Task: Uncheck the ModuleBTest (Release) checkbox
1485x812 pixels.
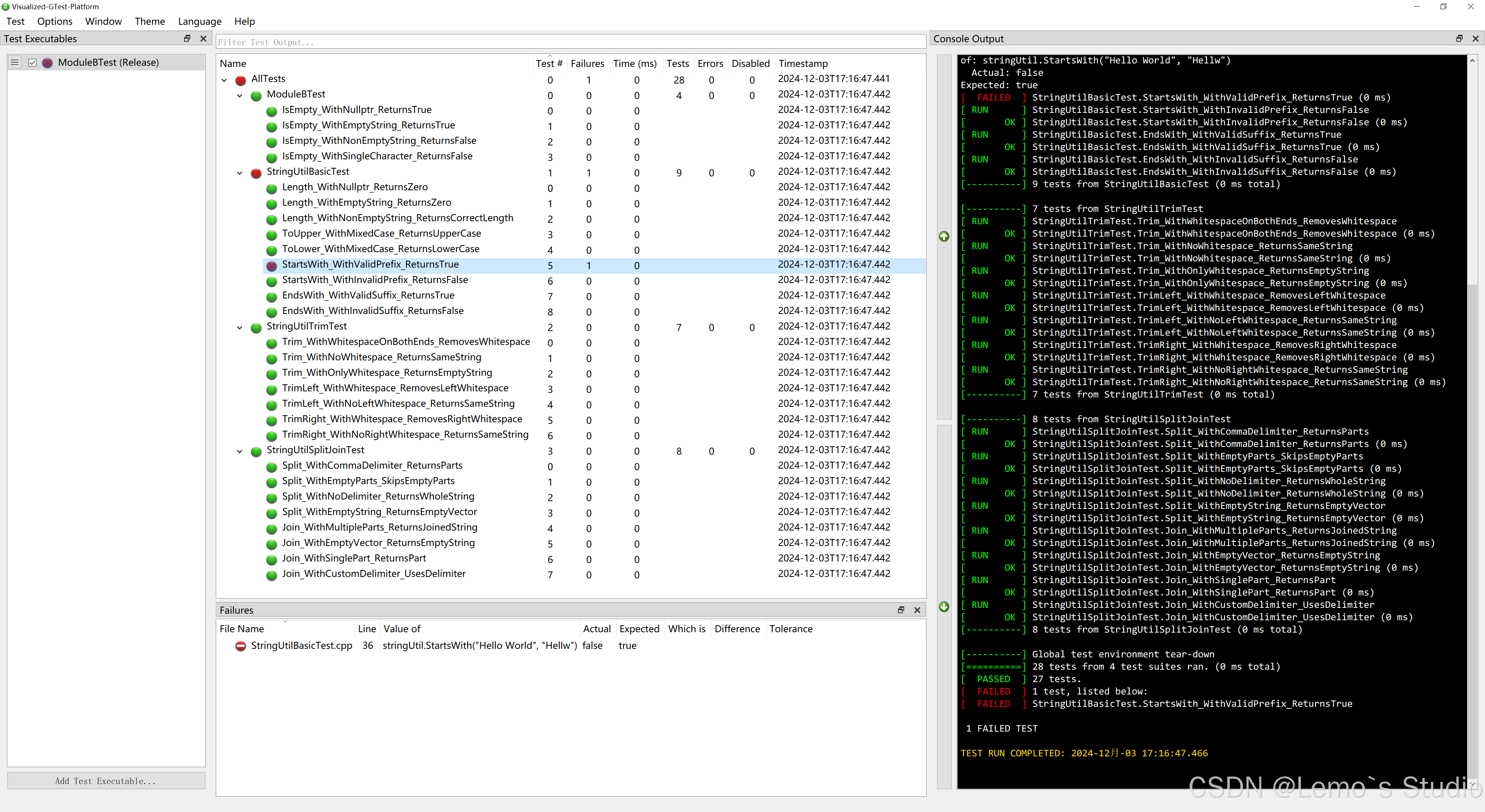Action: pos(32,62)
